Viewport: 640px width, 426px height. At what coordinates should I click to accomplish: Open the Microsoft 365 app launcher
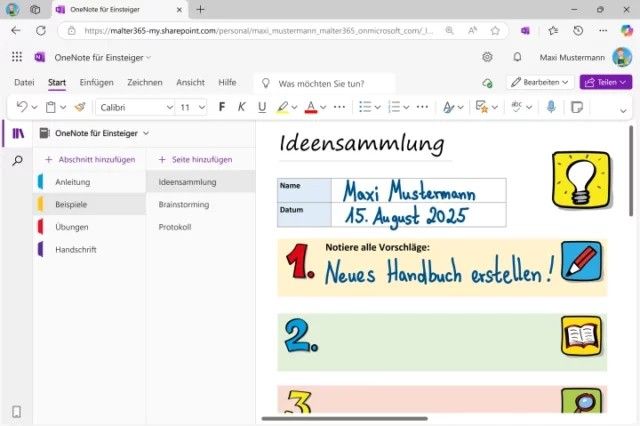pos(16,57)
